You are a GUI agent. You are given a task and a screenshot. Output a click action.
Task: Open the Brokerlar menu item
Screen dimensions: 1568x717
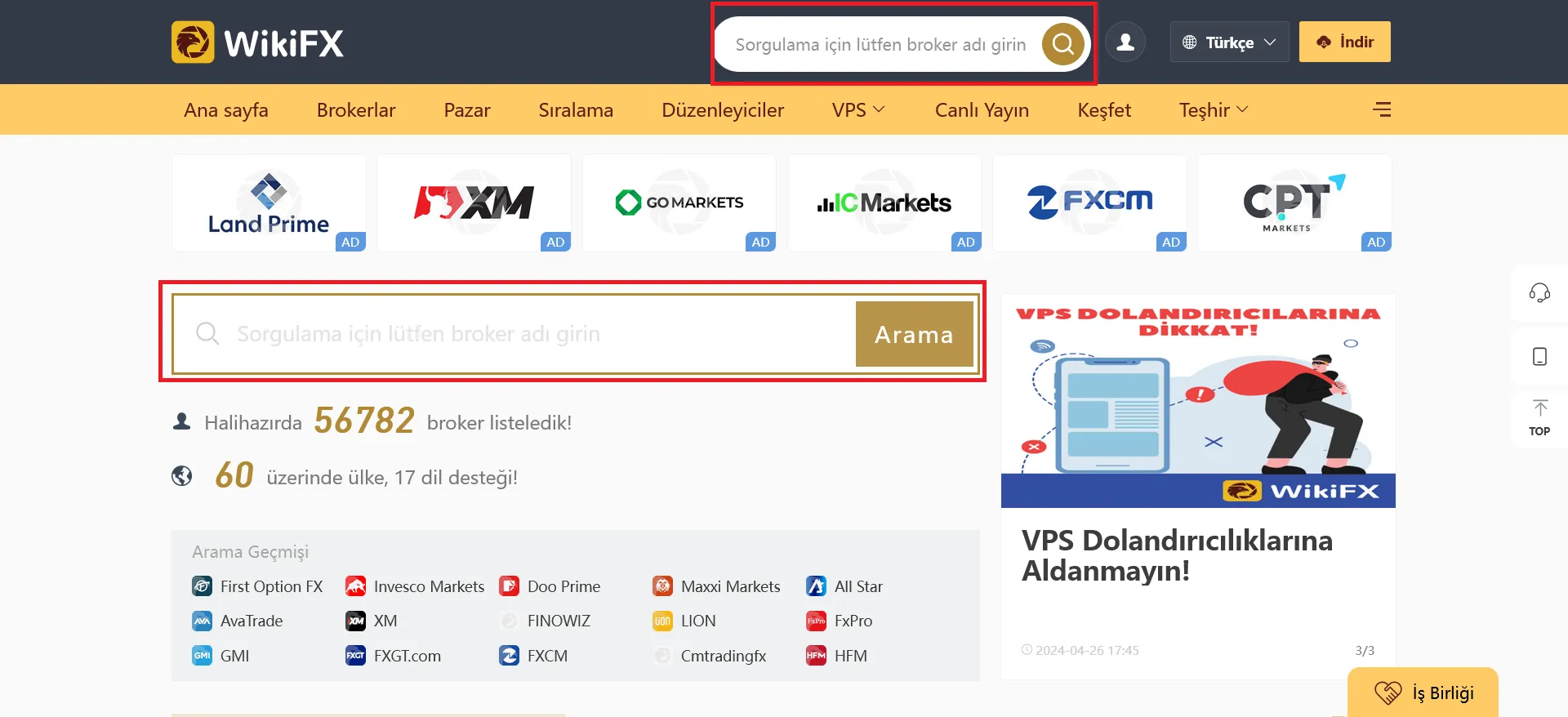pyautogui.click(x=356, y=109)
